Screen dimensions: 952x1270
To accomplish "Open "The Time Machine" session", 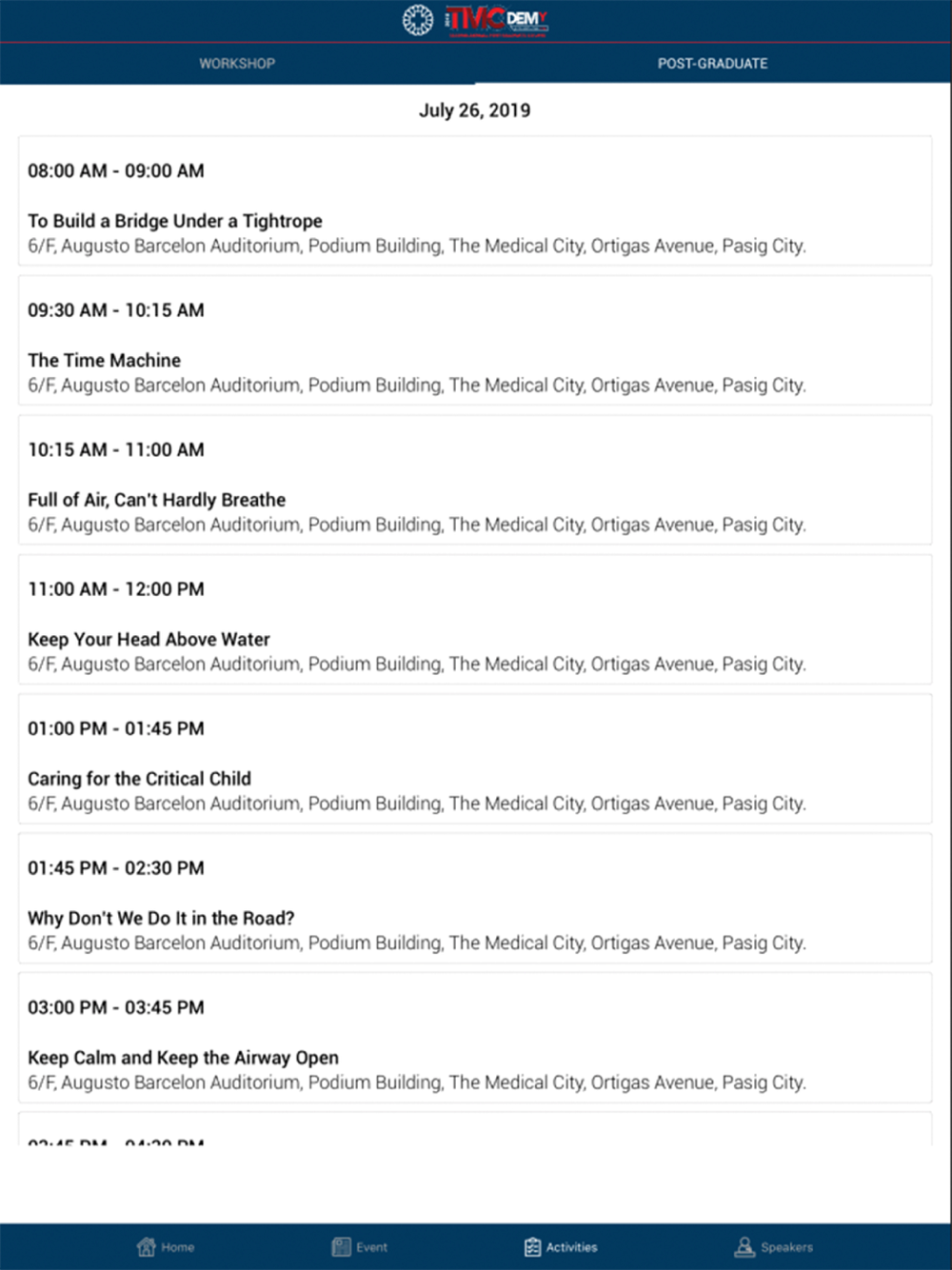I will [x=475, y=341].
